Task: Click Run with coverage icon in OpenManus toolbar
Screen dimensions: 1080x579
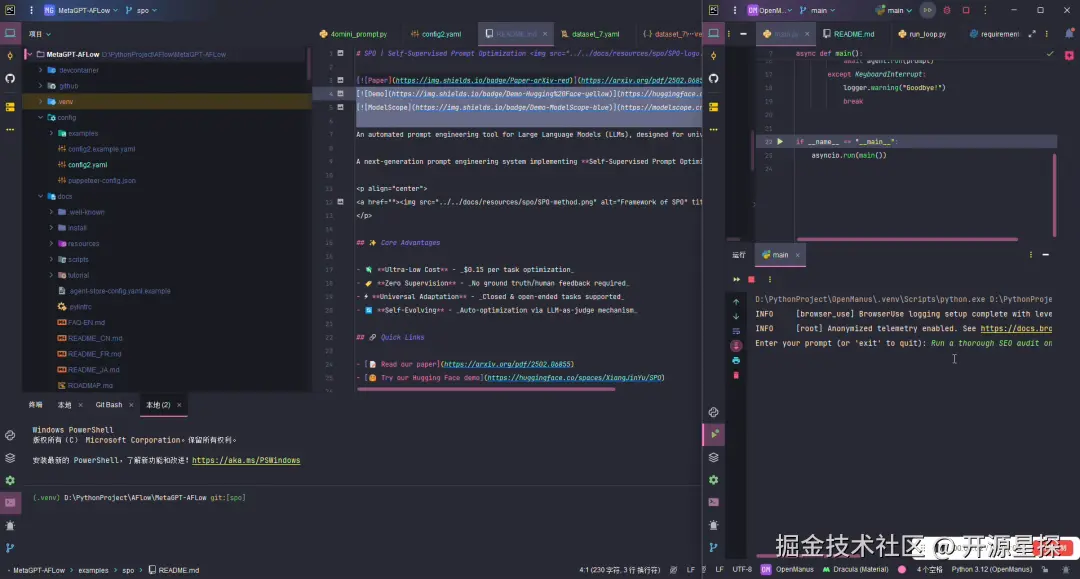Action: [x=928, y=10]
